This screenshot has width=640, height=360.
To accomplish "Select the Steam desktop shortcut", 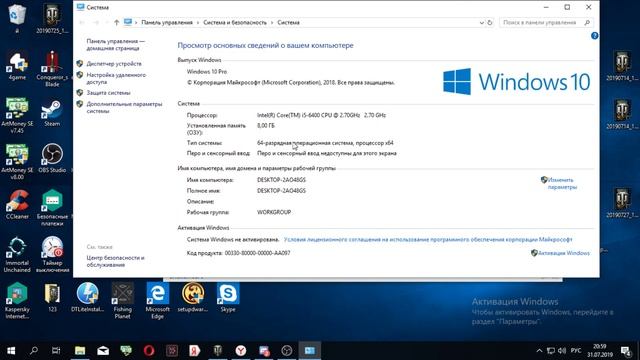I will pos(52,113).
